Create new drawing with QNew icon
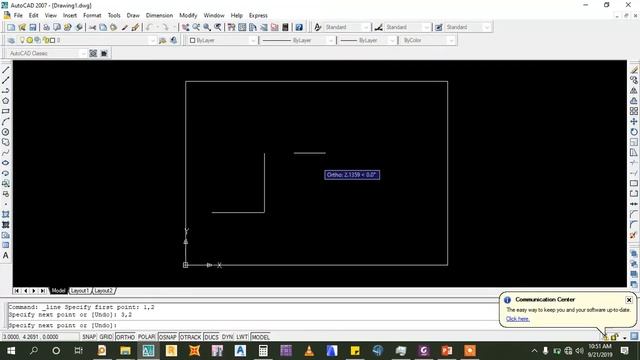 [11, 27]
